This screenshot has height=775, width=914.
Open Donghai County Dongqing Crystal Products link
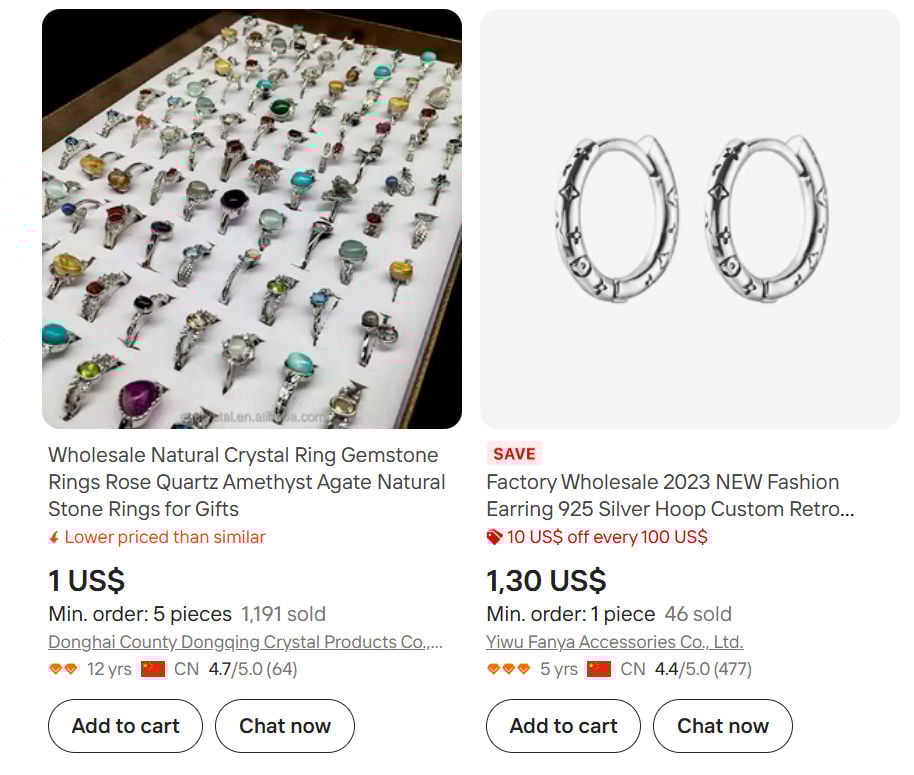[244, 641]
